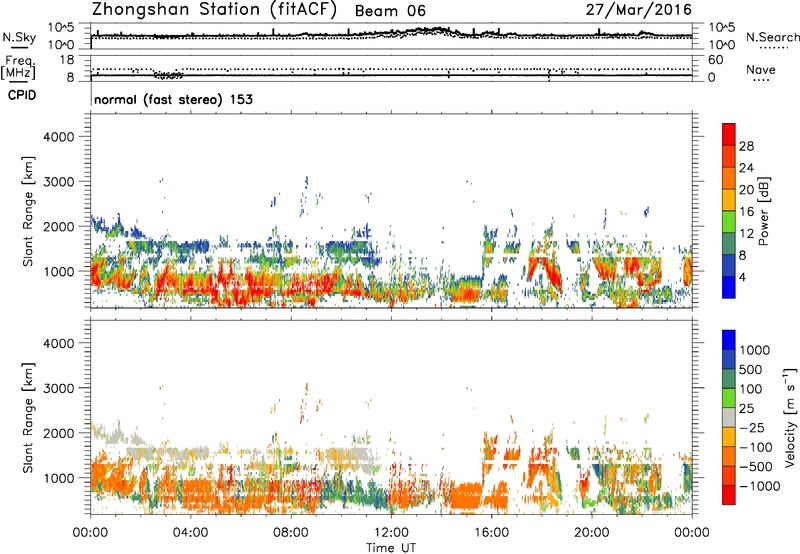Viewport: 800px width, 554px height.
Task: Click the 'CPID' label
Action: tap(22, 95)
